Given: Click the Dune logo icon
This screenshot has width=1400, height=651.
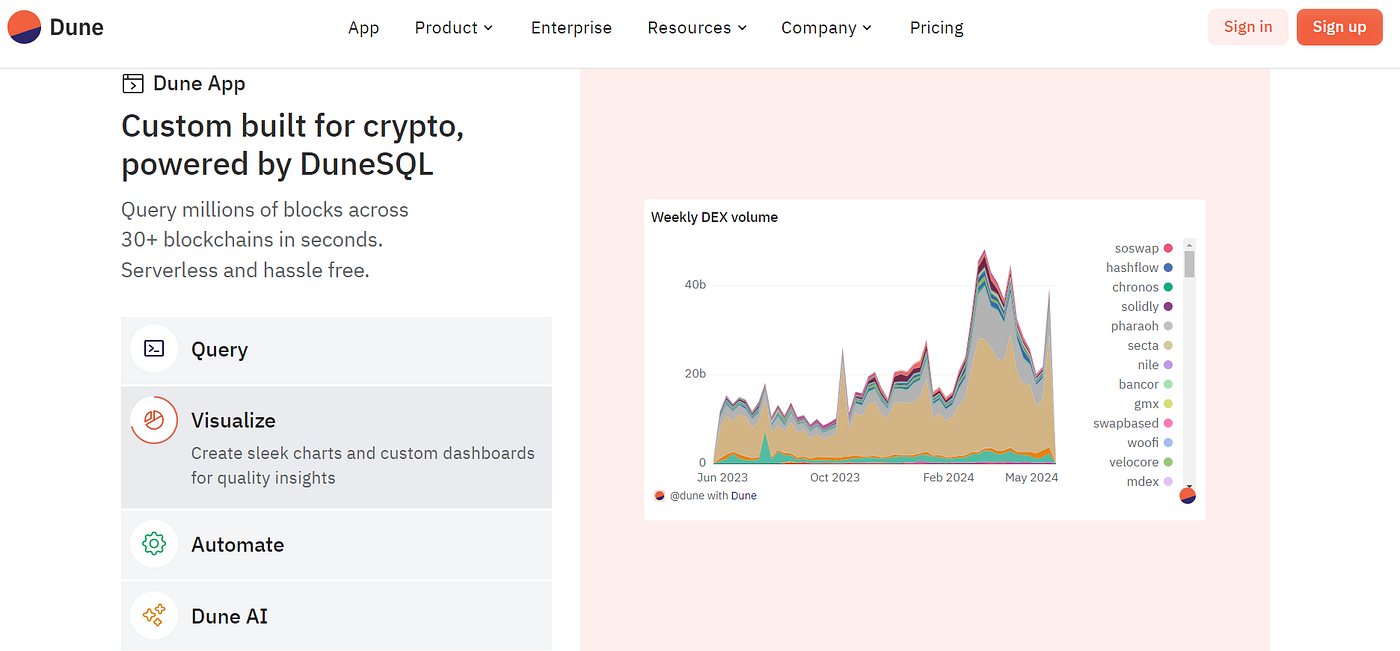Looking at the screenshot, I should pyautogui.click(x=24, y=27).
